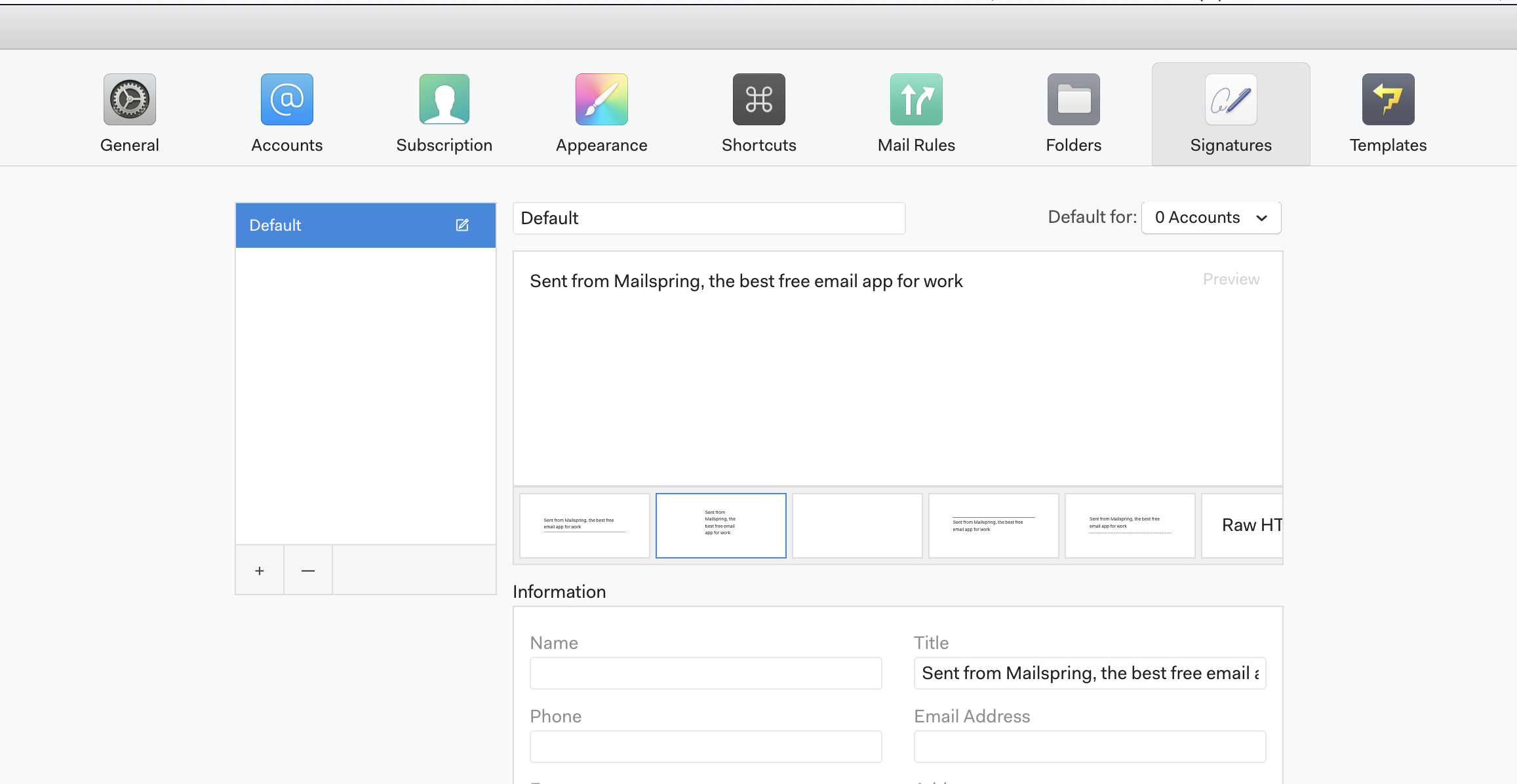Remove the signature using the minus button
The image size is (1517, 784).
tap(307, 570)
